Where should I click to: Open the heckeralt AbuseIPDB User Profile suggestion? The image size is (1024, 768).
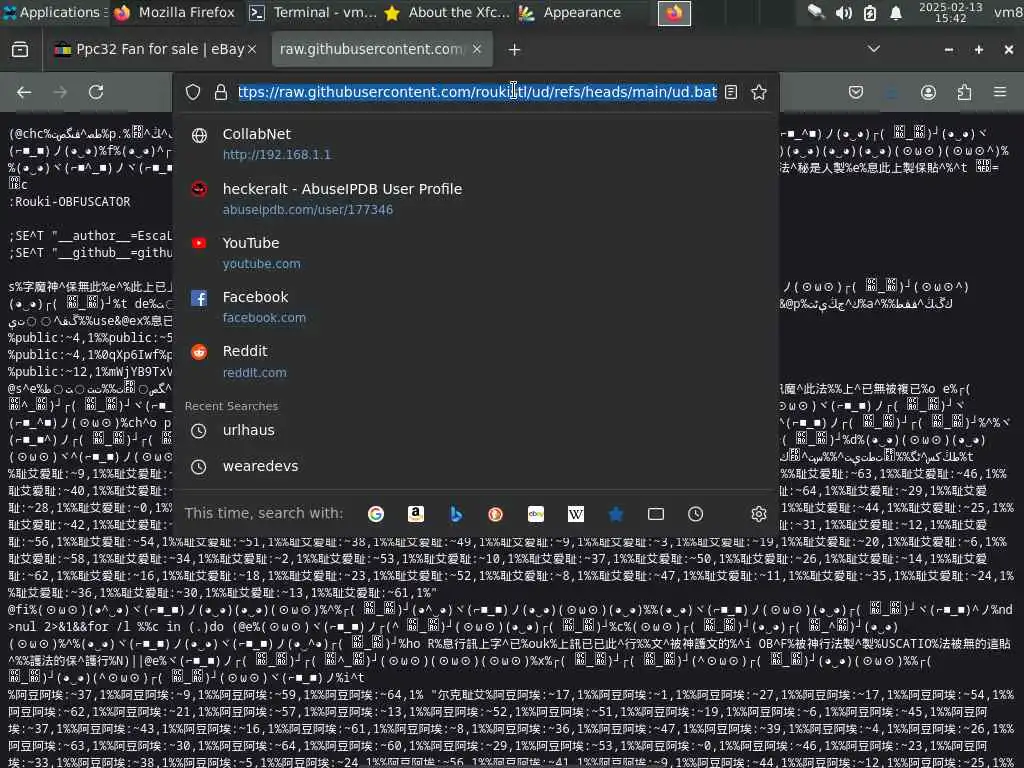click(476, 199)
